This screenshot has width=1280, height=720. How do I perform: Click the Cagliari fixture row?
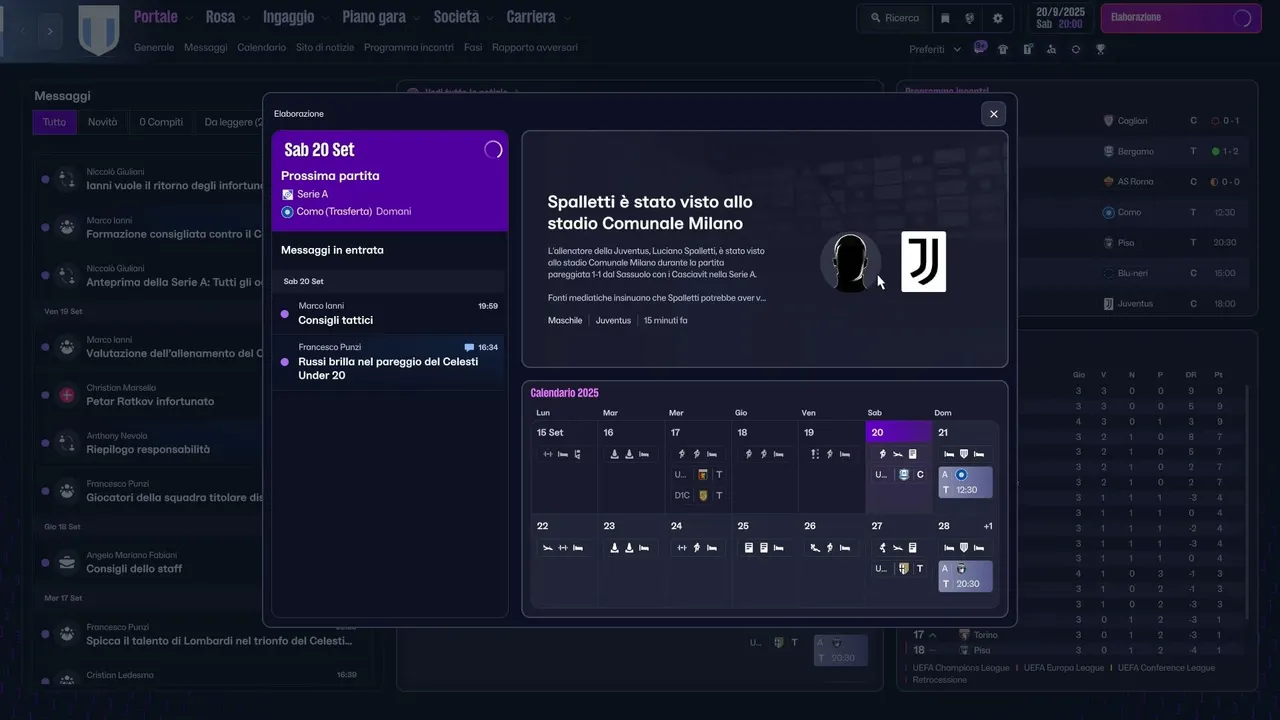click(1172, 121)
